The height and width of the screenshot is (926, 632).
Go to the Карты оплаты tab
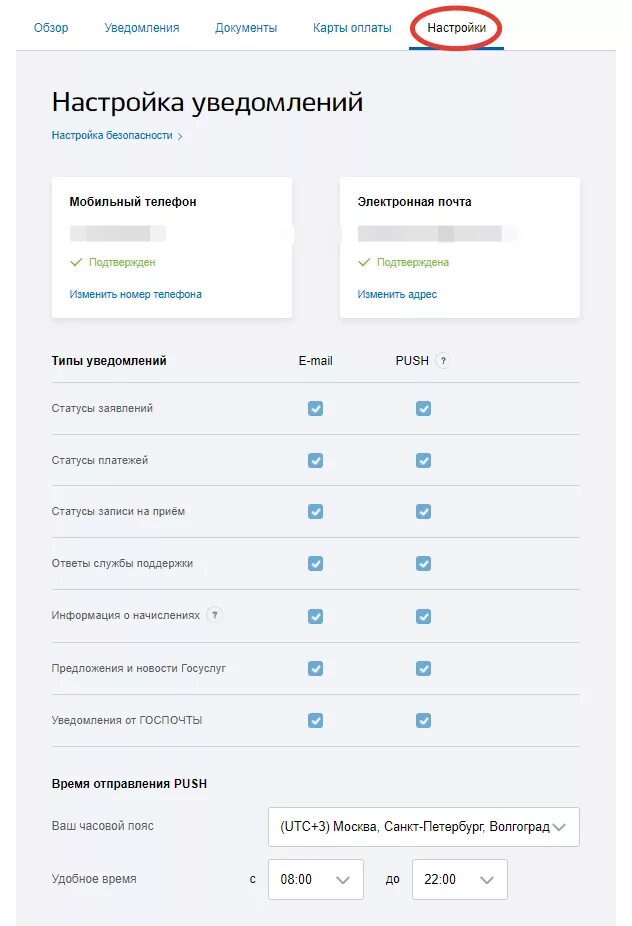(352, 28)
